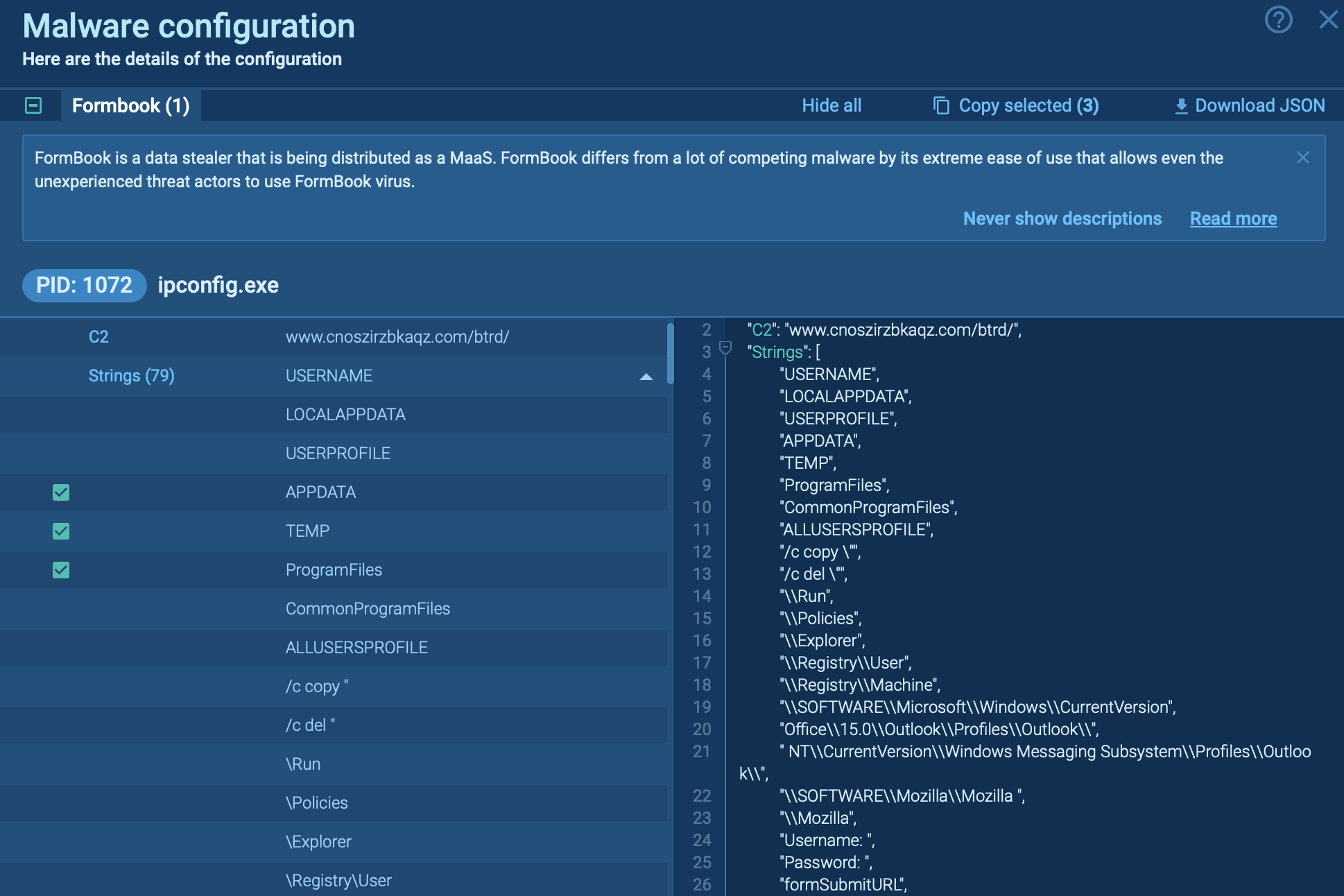Click the strings list scrollbar thumb
Image resolution: width=1344 pixels, height=896 pixels.
[x=670, y=354]
